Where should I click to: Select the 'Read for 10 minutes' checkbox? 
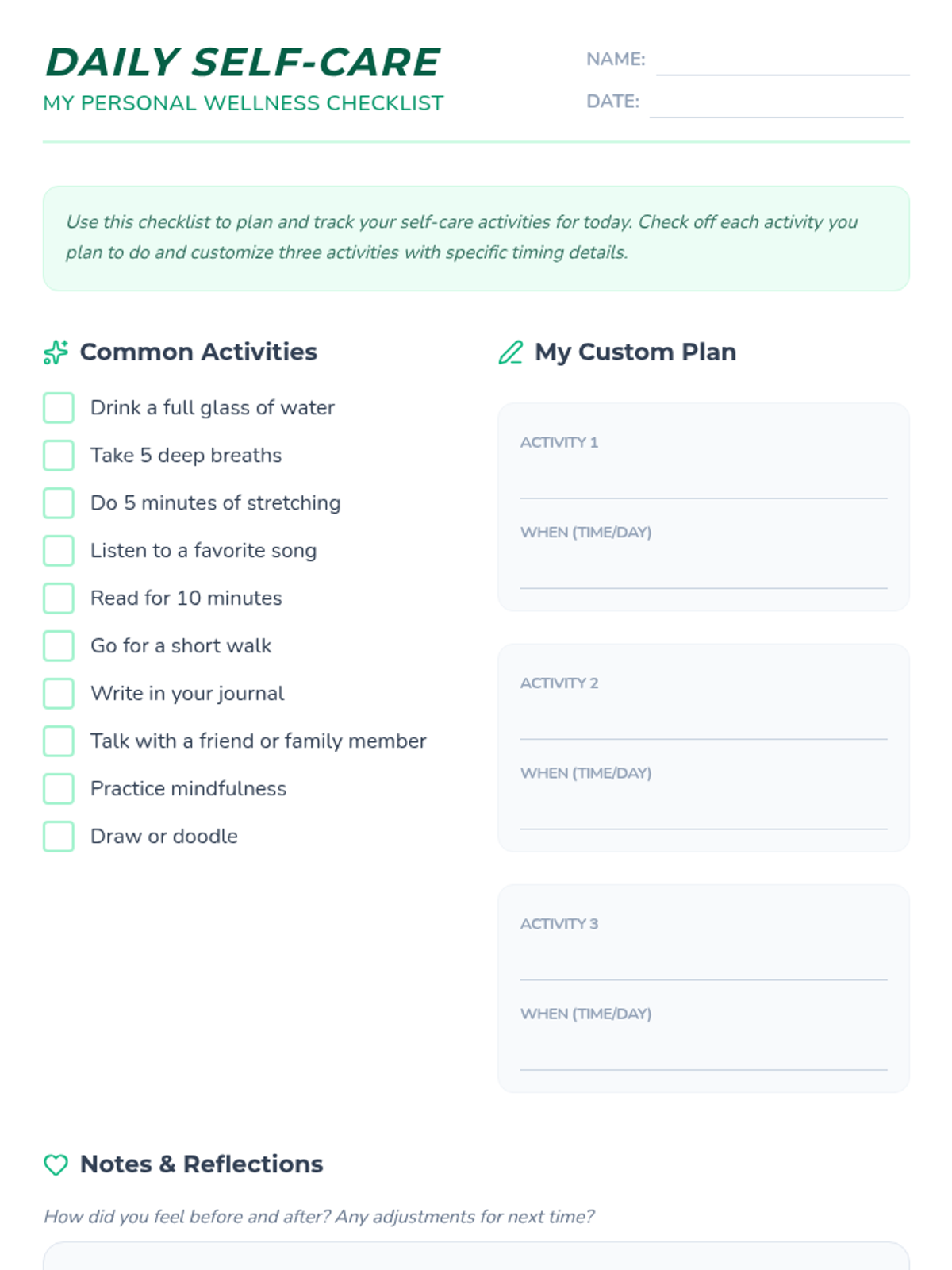coord(59,598)
